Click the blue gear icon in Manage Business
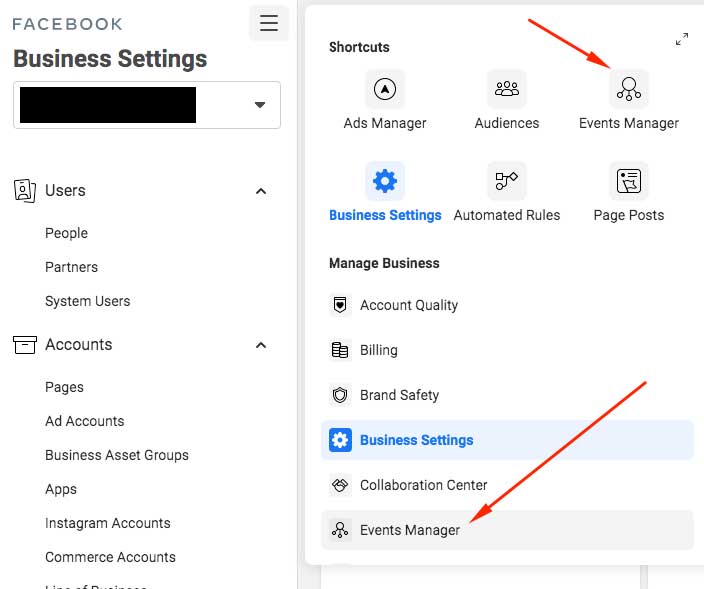The height and width of the screenshot is (589, 704). point(340,440)
